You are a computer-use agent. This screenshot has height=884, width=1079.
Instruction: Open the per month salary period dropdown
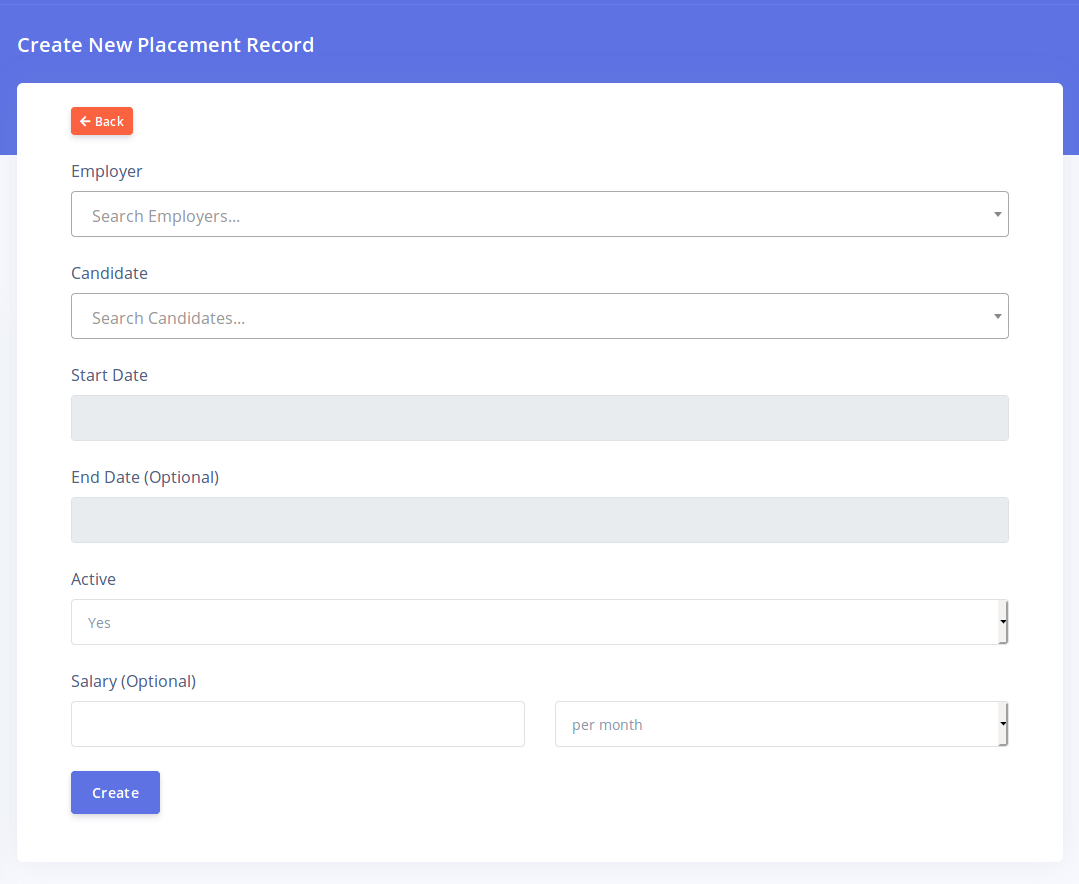(x=776, y=724)
